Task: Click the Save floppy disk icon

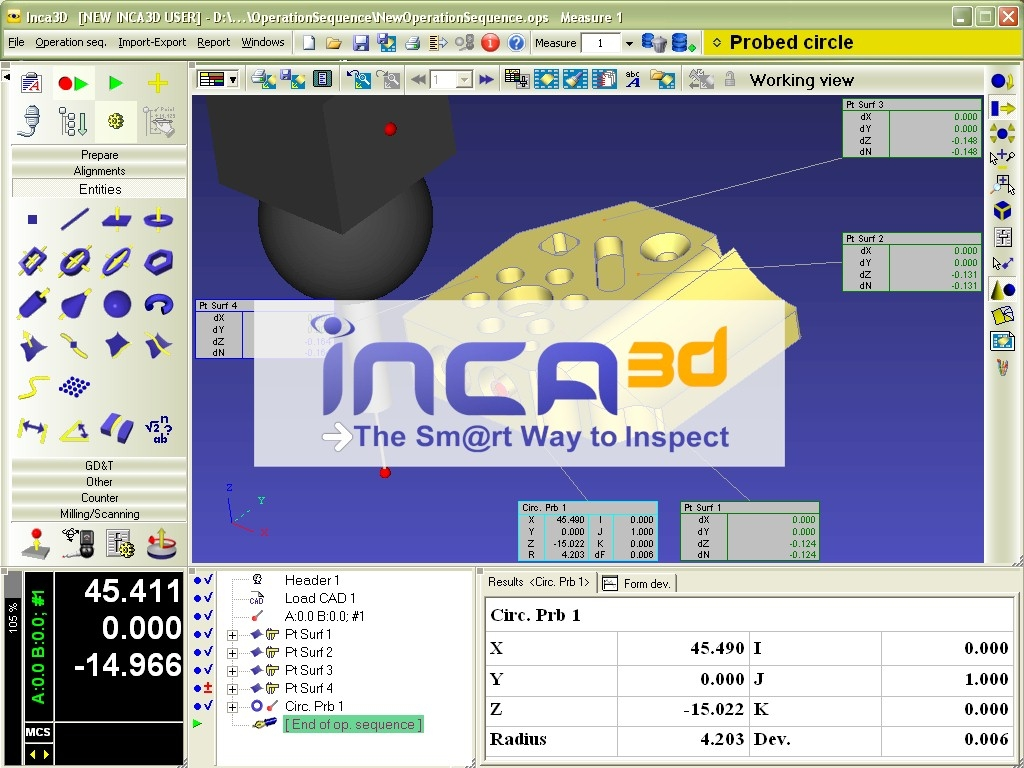Action: click(x=360, y=43)
